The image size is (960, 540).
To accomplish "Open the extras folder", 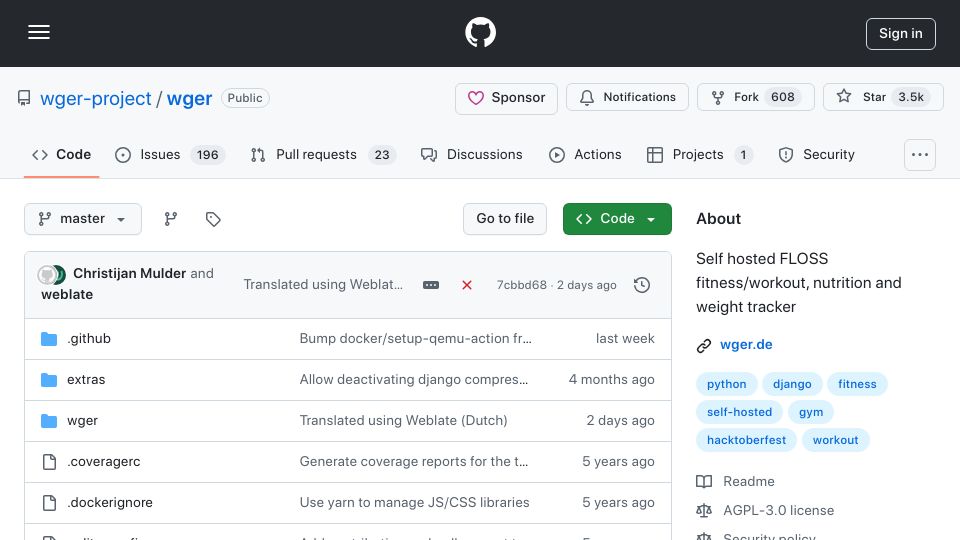I will click(86, 380).
